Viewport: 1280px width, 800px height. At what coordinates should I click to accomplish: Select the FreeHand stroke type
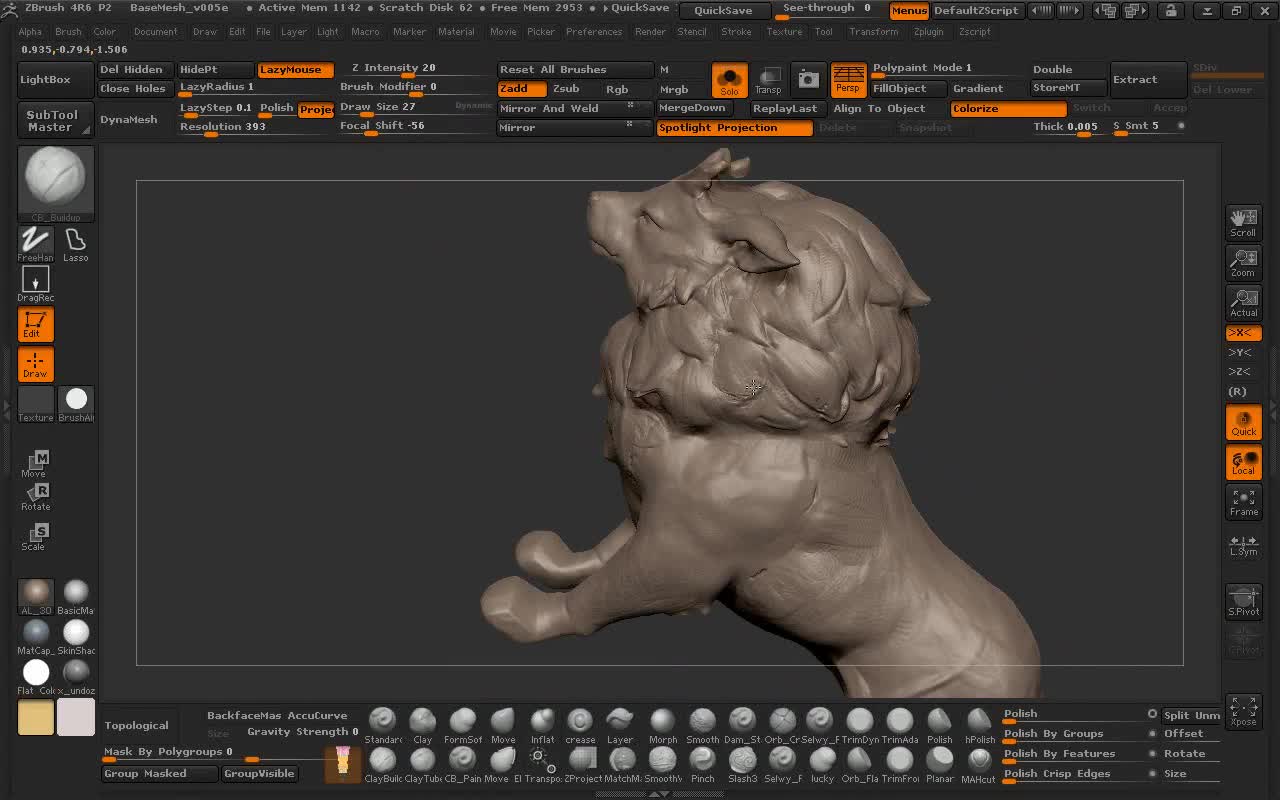click(35, 244)
